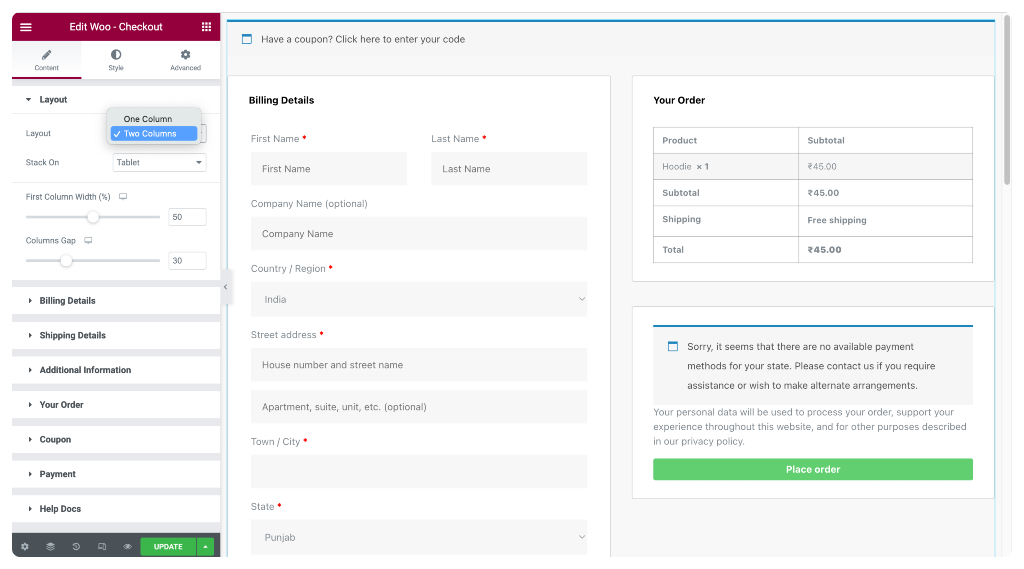Expand the Additional Information section
1024x569 pixels.
tap(116, 370)
